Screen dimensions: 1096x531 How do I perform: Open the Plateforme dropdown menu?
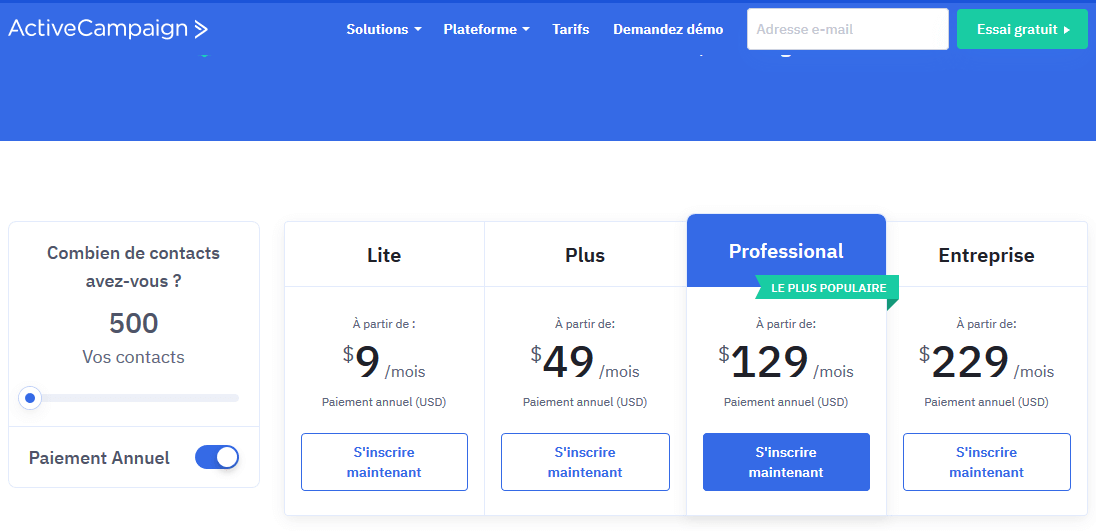click(x=486, y=29)
